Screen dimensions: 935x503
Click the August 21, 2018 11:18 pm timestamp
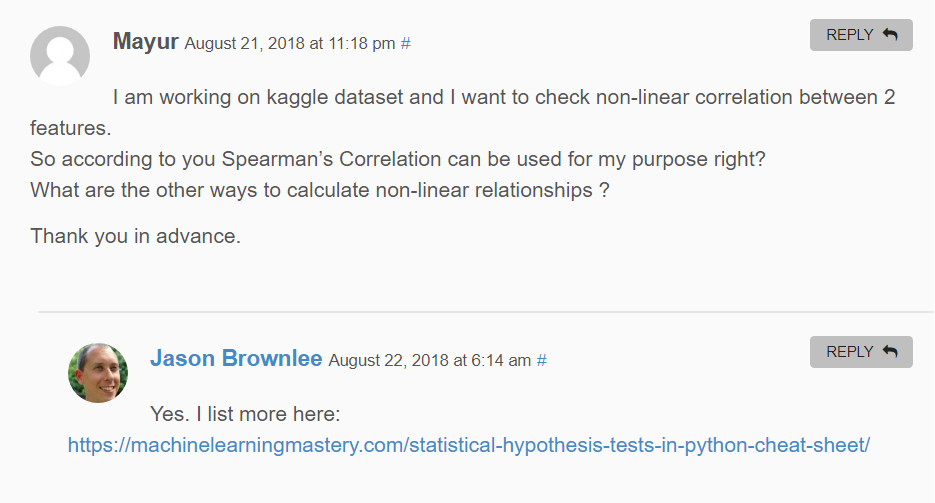(290, 44)
